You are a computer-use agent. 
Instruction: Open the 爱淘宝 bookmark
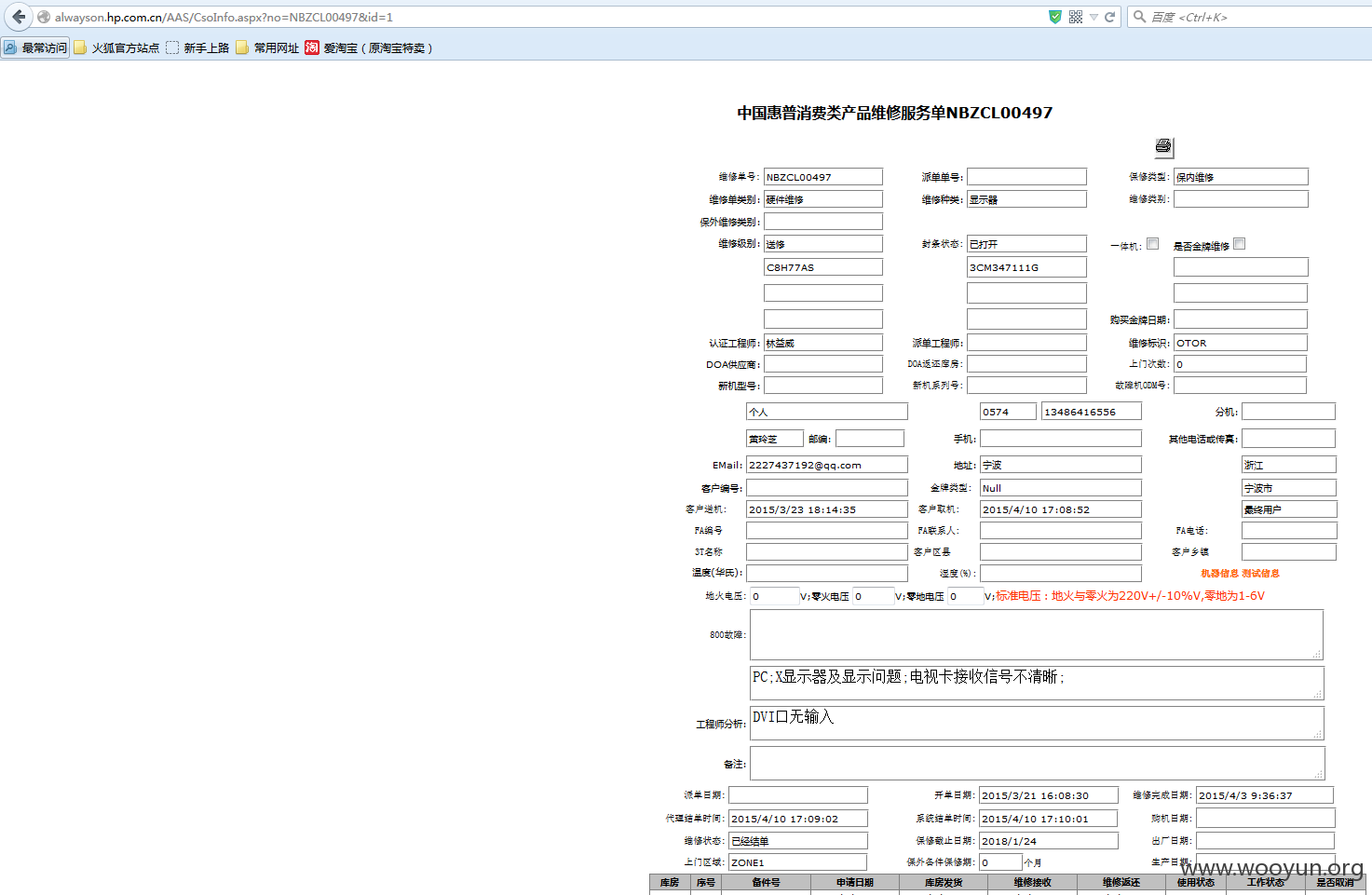point(369,47)
